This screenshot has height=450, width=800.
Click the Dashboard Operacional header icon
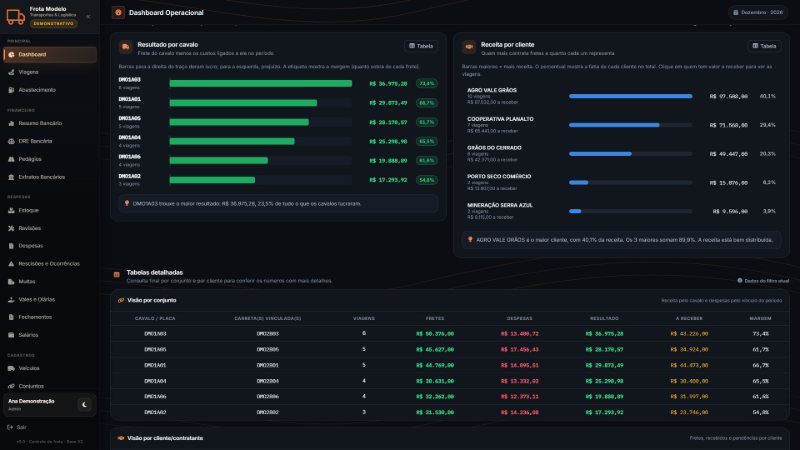pyautogui.click(x=118, y=12)
